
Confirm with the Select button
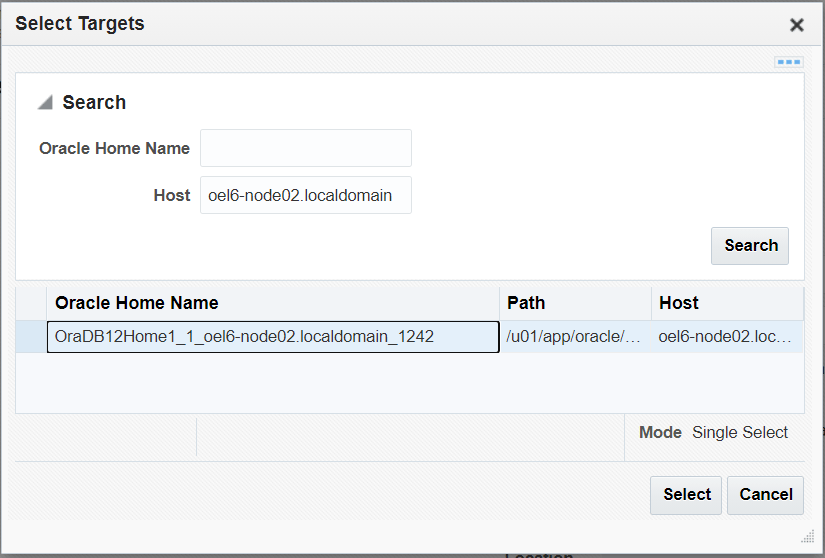(x=687, y=495)
